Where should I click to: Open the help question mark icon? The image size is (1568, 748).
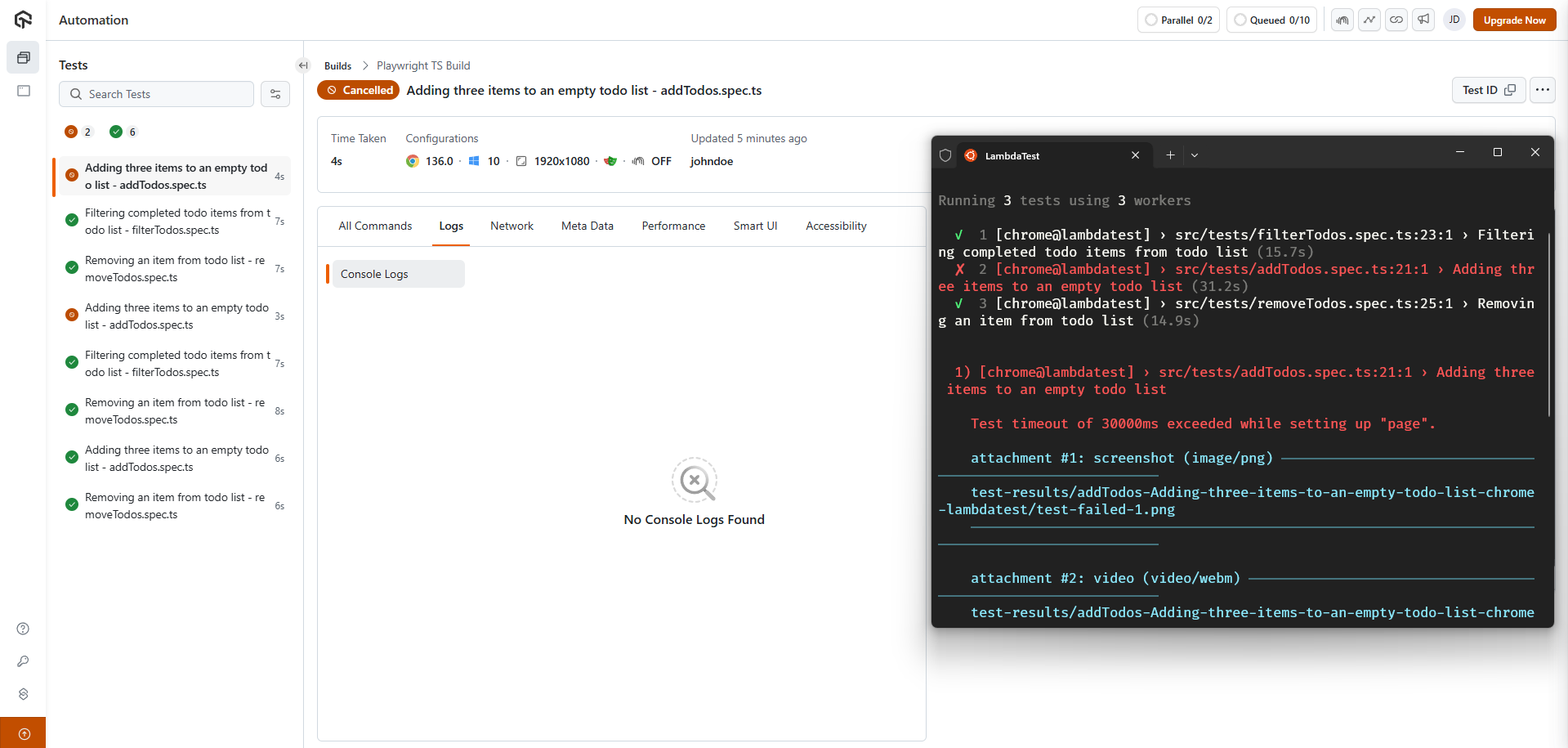point(23,629)
